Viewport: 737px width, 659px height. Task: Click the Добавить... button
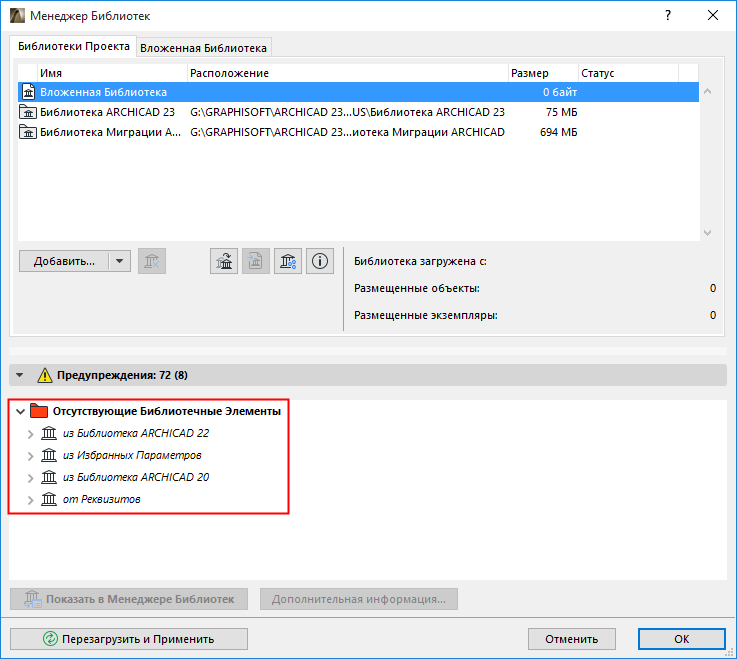coord(64,261)
